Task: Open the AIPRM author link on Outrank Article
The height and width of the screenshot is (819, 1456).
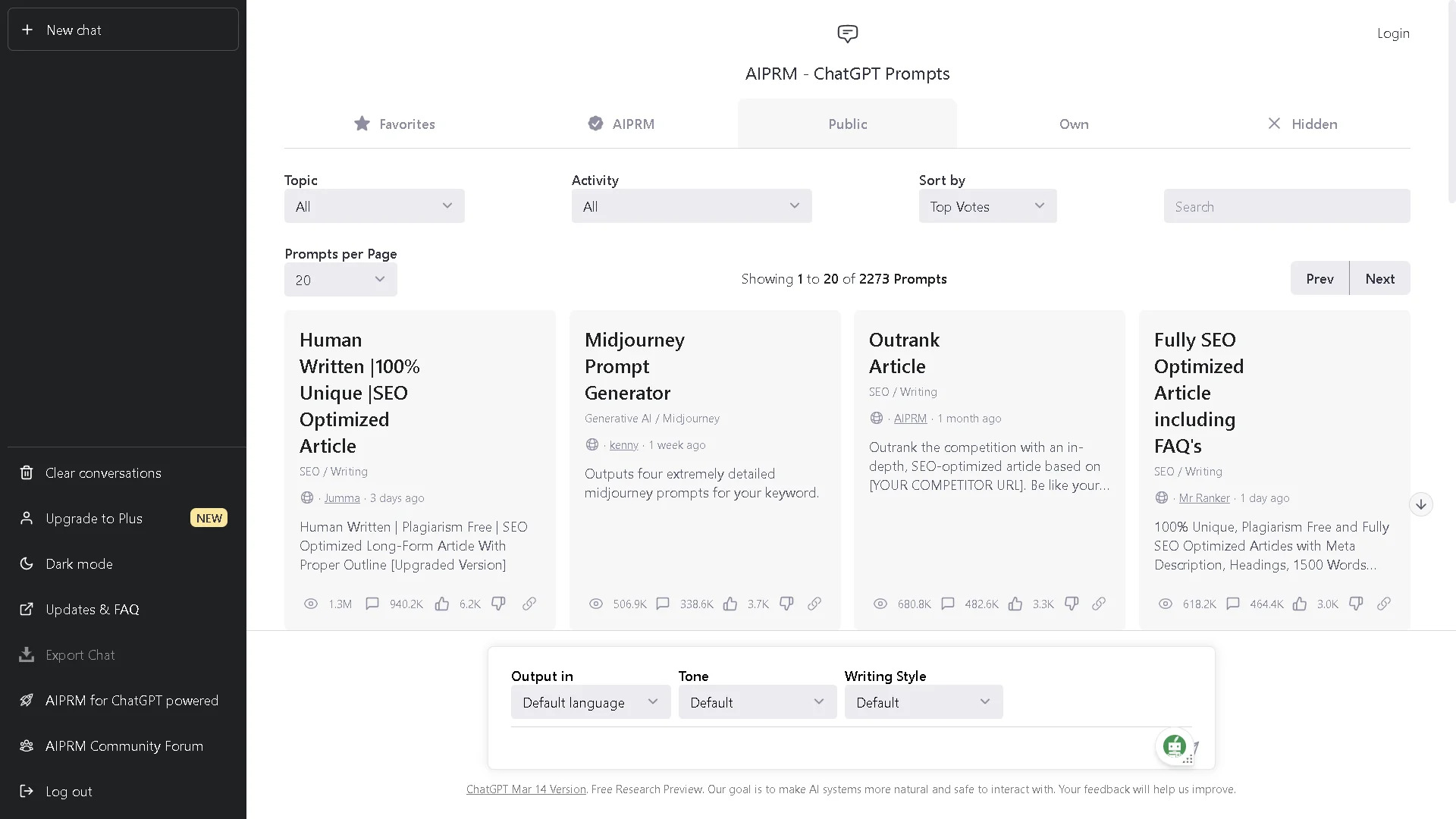Action: pyautogui.click(x=910, y=419)
